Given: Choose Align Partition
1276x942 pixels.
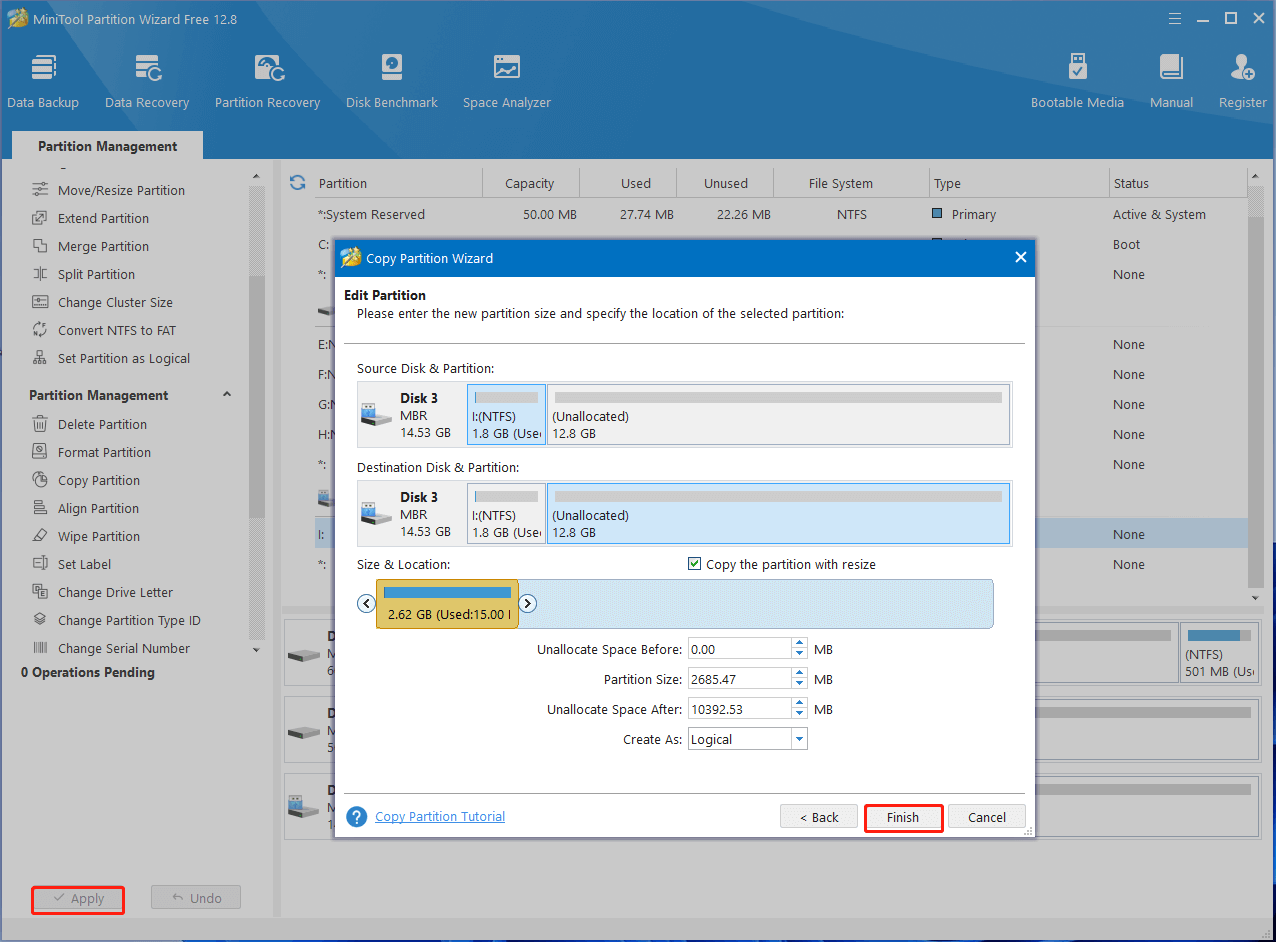Looking at the screenshot, I should pyautogui.click(x=98, y=508).
